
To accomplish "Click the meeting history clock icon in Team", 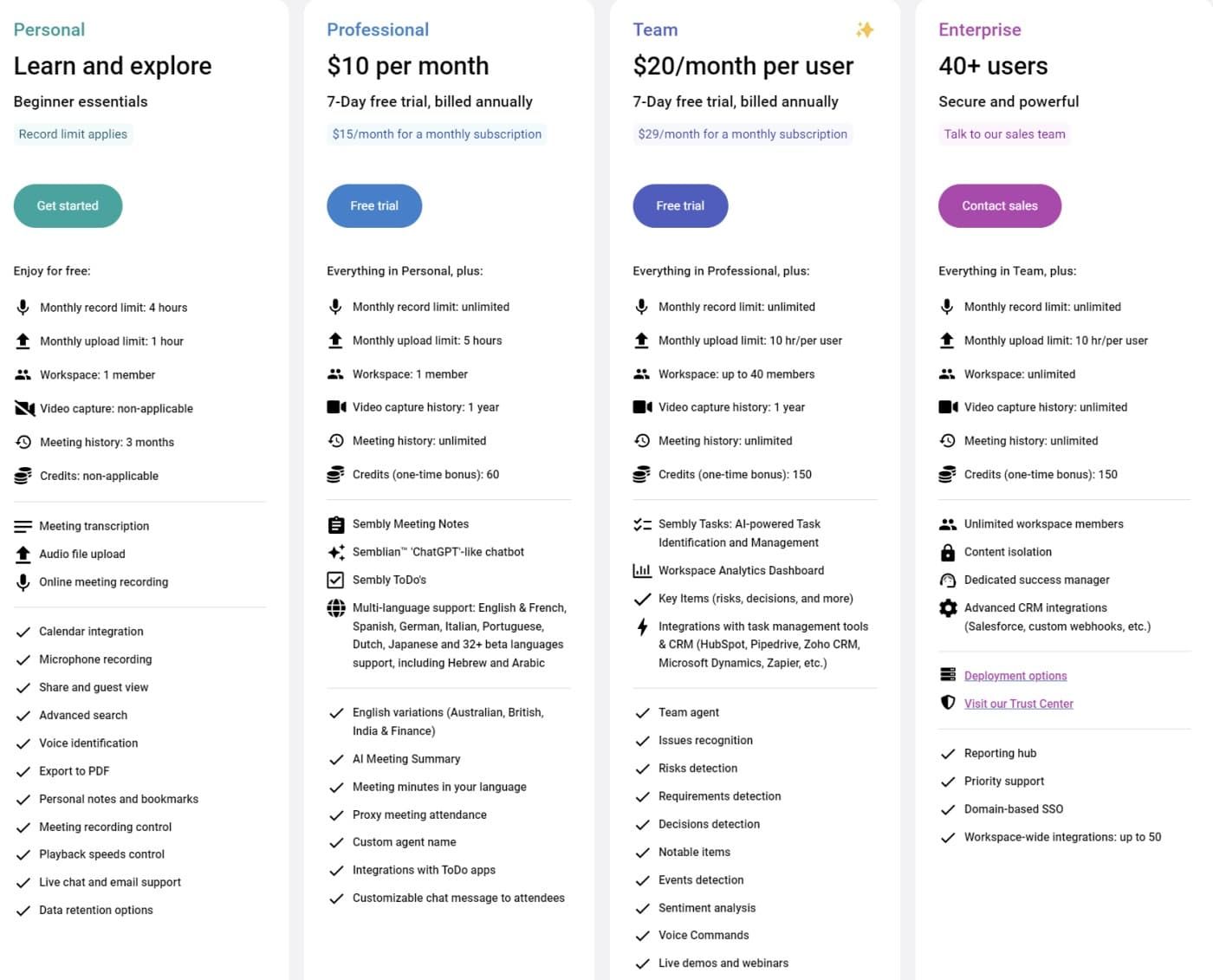I will tap(641, 440).
